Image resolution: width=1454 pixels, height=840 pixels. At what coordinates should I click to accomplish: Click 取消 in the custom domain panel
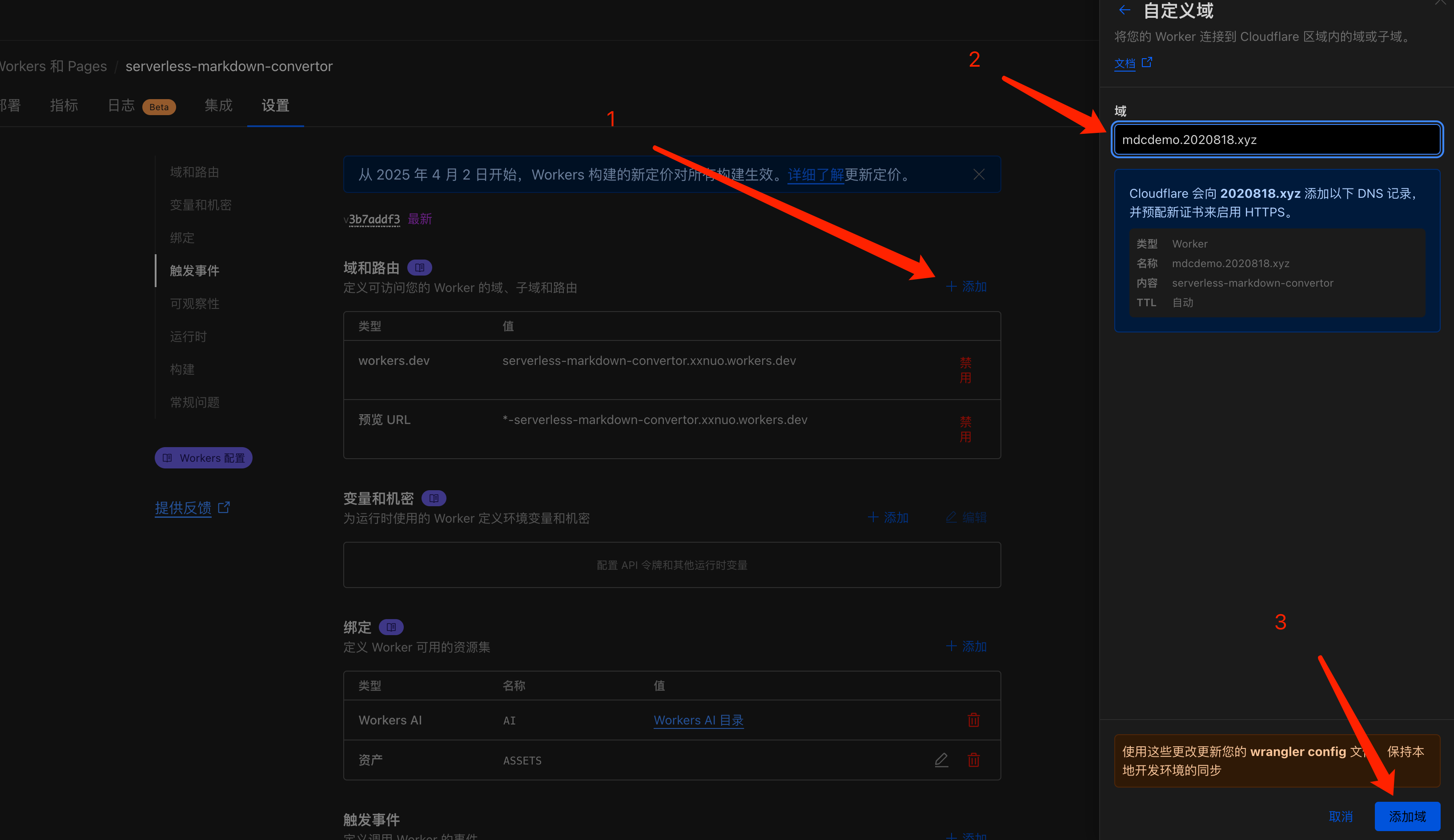click(x=1340, y=816)
